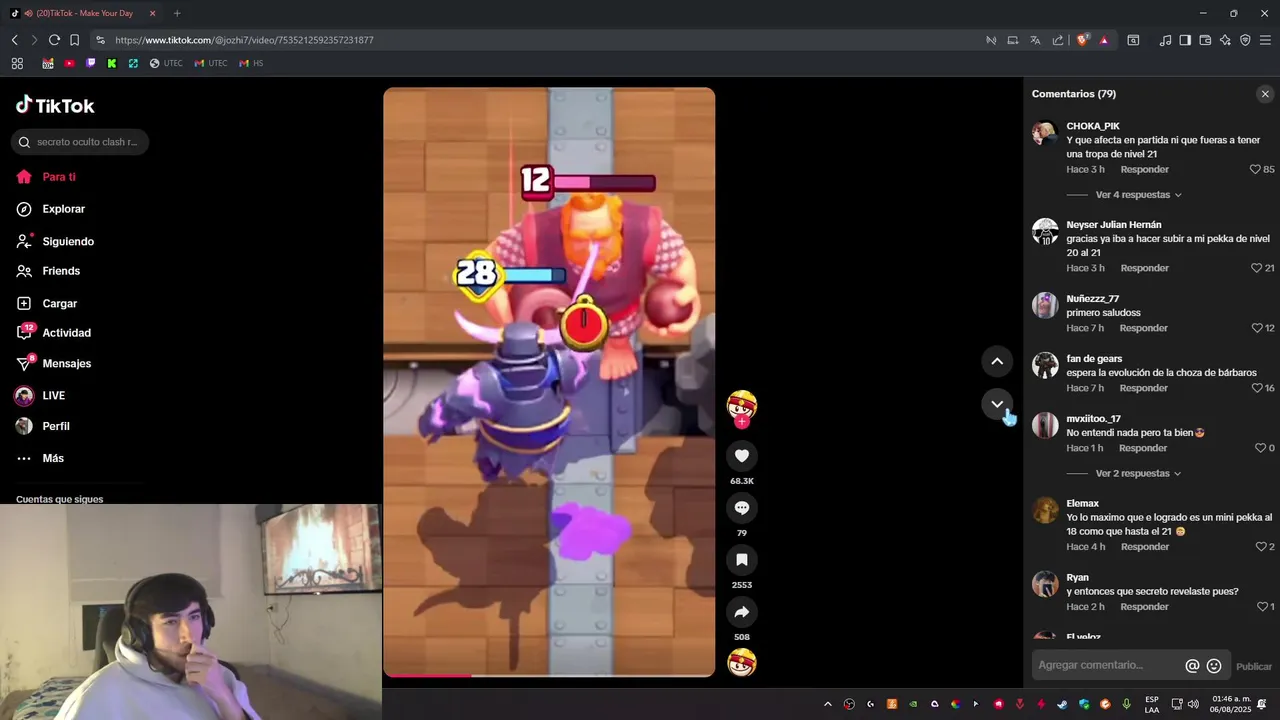Expand Ver 4 respuestas under CHOKA_PIK
1280x720 pixels.
point(1138,195)
